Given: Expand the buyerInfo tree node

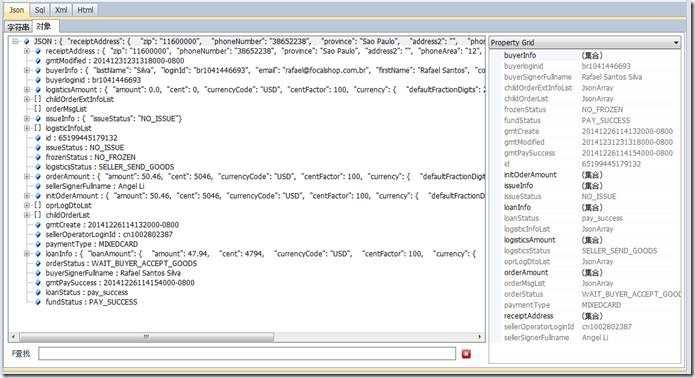Looking at the screenshot, I should pyautogui.click(x=27, y=70).
